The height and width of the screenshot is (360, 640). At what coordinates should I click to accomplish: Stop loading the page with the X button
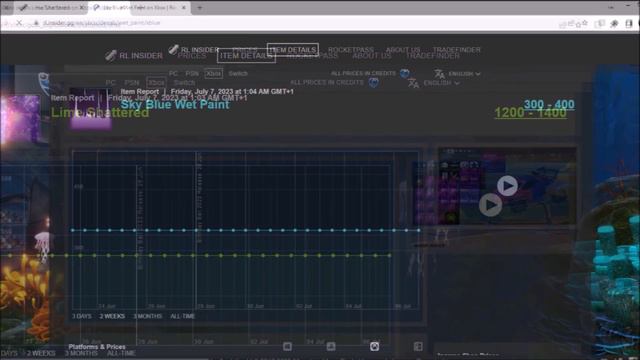(x=19, y=23)
